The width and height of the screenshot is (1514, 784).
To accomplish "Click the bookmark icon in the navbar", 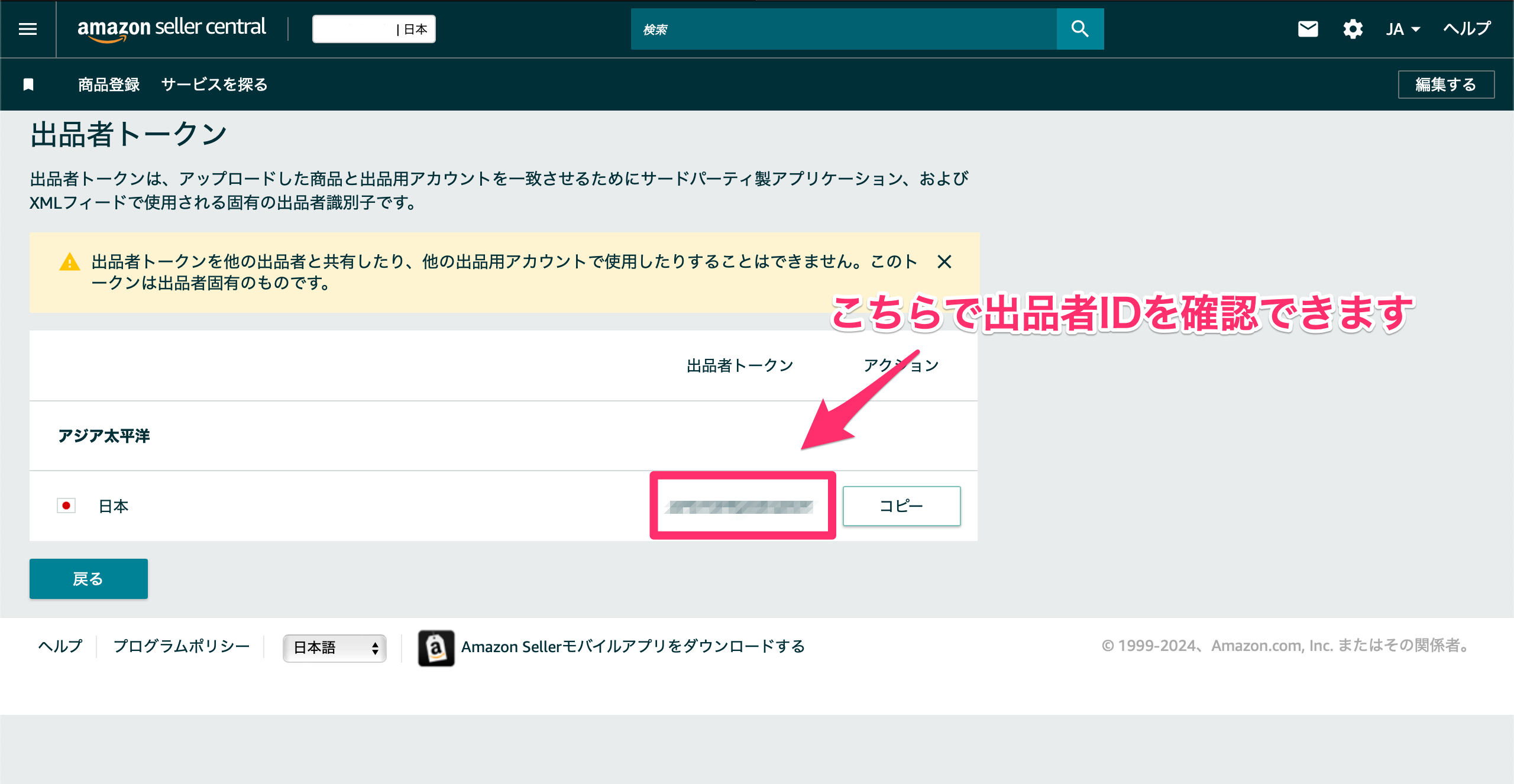I will click(28, 85).
